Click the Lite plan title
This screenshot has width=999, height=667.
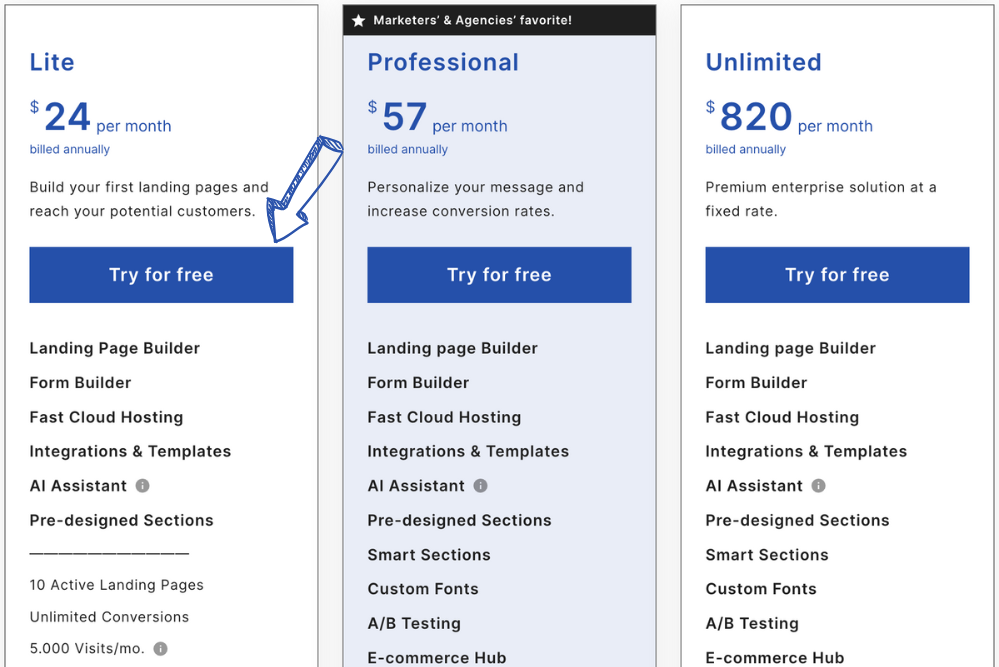coord(52,62)
